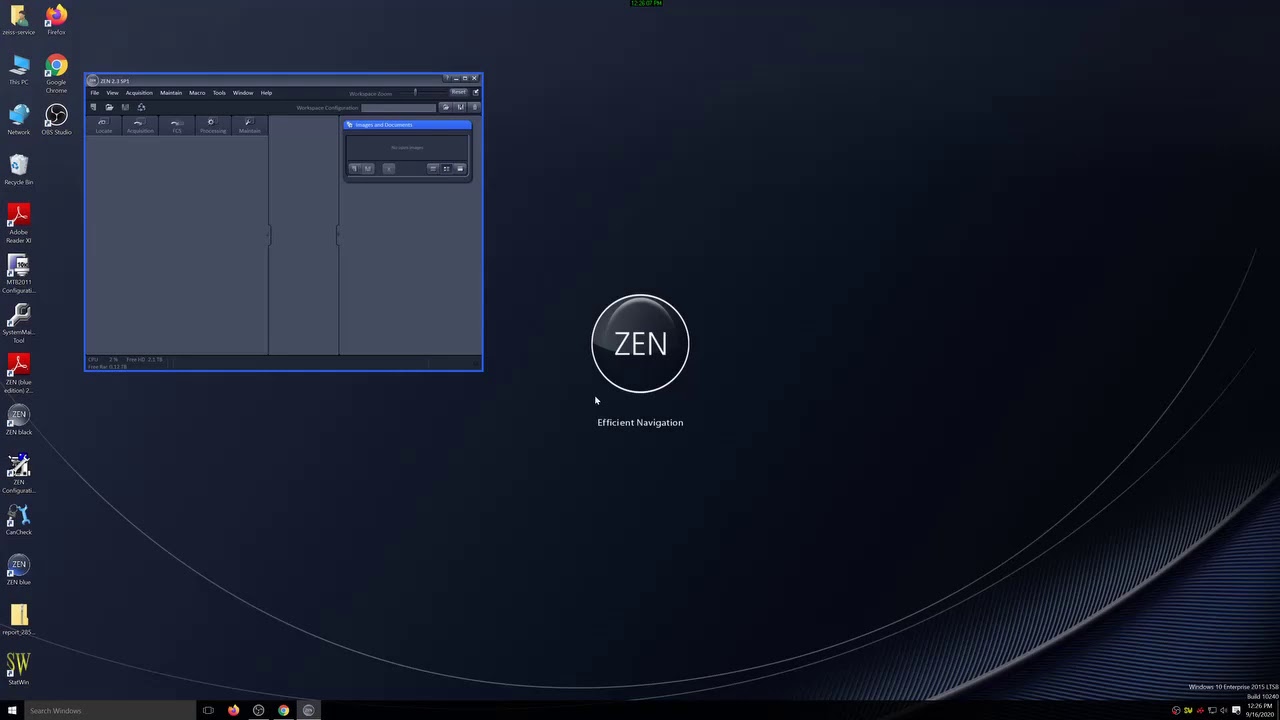Save the workspace configuration

tap(460, 107)
